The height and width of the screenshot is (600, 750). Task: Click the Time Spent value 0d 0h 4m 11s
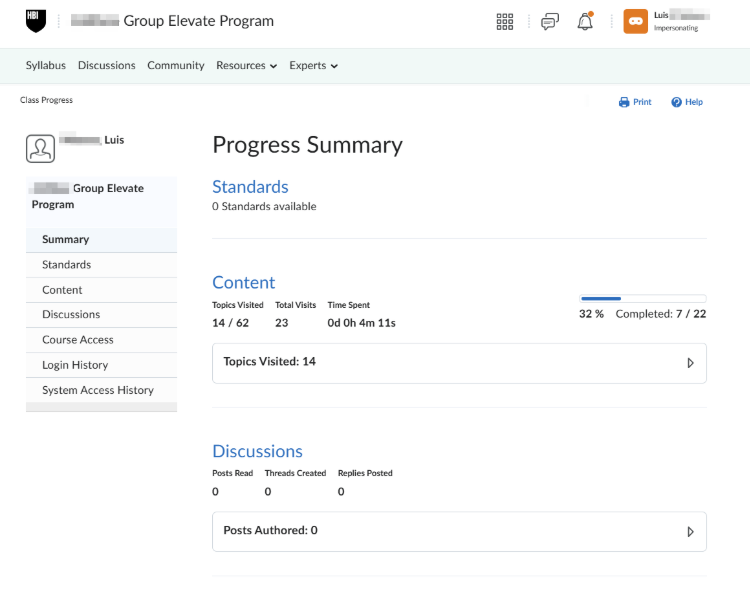[362, 323]
